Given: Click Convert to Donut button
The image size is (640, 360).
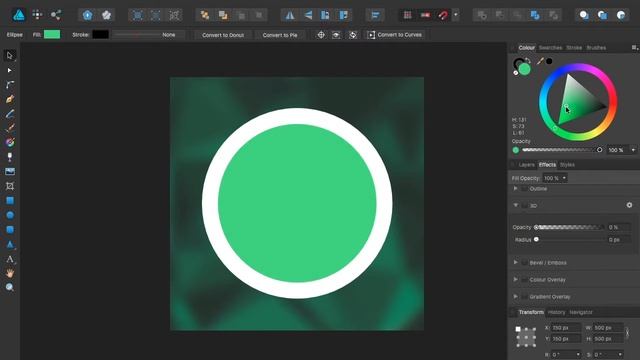Looking at the screenshot, I should click(x=223, y=35).
